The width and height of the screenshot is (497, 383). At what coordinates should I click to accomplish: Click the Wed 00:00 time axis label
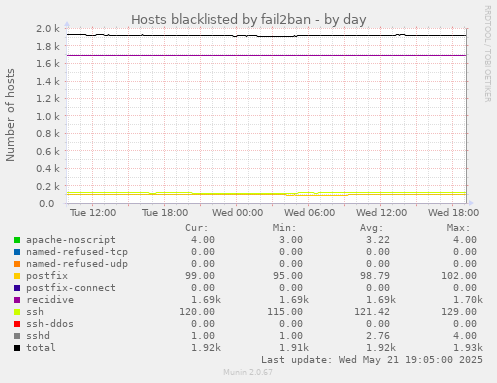(x=237, y=213)
